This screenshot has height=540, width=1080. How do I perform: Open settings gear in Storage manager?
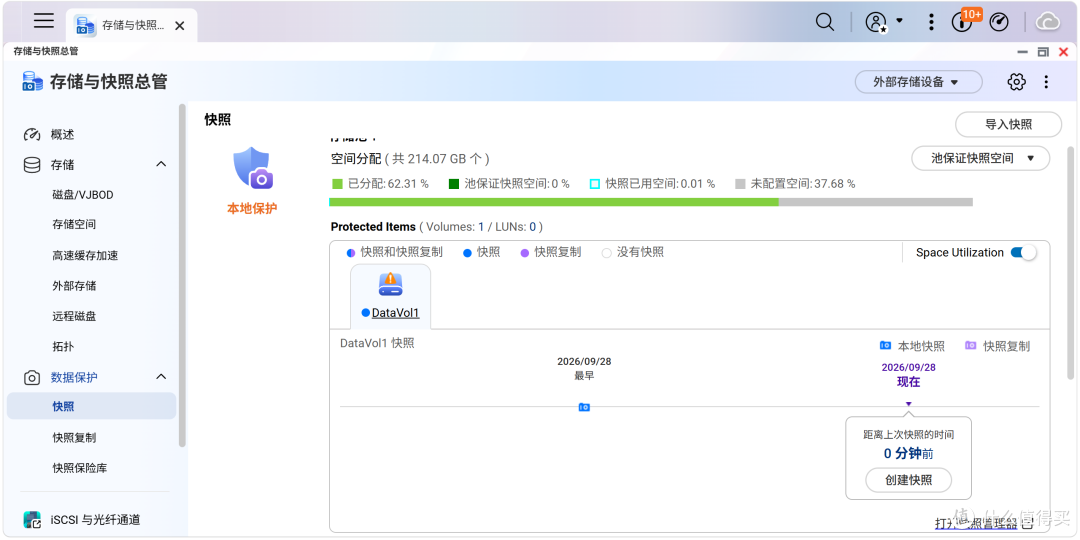1016,82
